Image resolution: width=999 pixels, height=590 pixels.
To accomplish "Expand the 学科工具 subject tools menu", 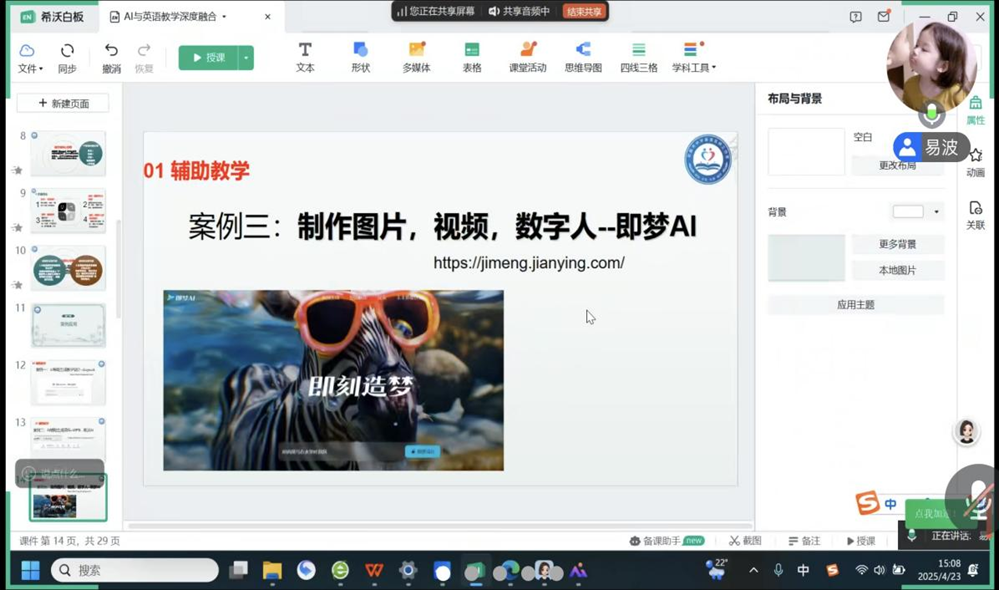I will [x=693, y=57].
